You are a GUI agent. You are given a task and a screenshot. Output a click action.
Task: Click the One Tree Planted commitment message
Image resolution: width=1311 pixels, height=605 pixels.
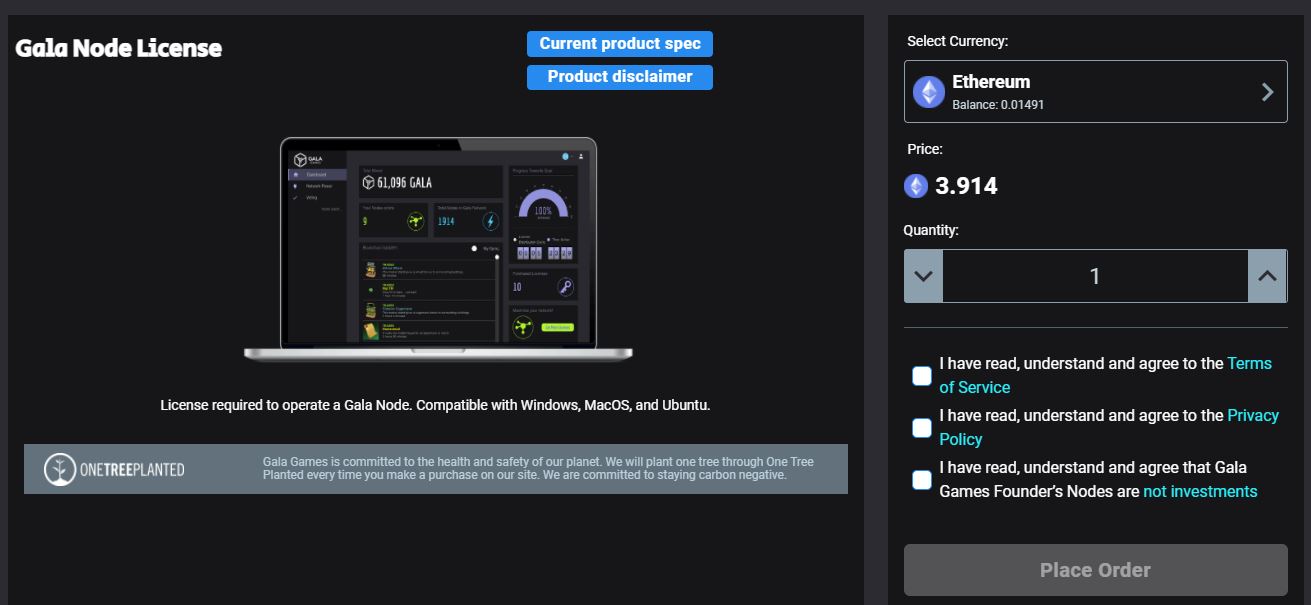(538, 468)
